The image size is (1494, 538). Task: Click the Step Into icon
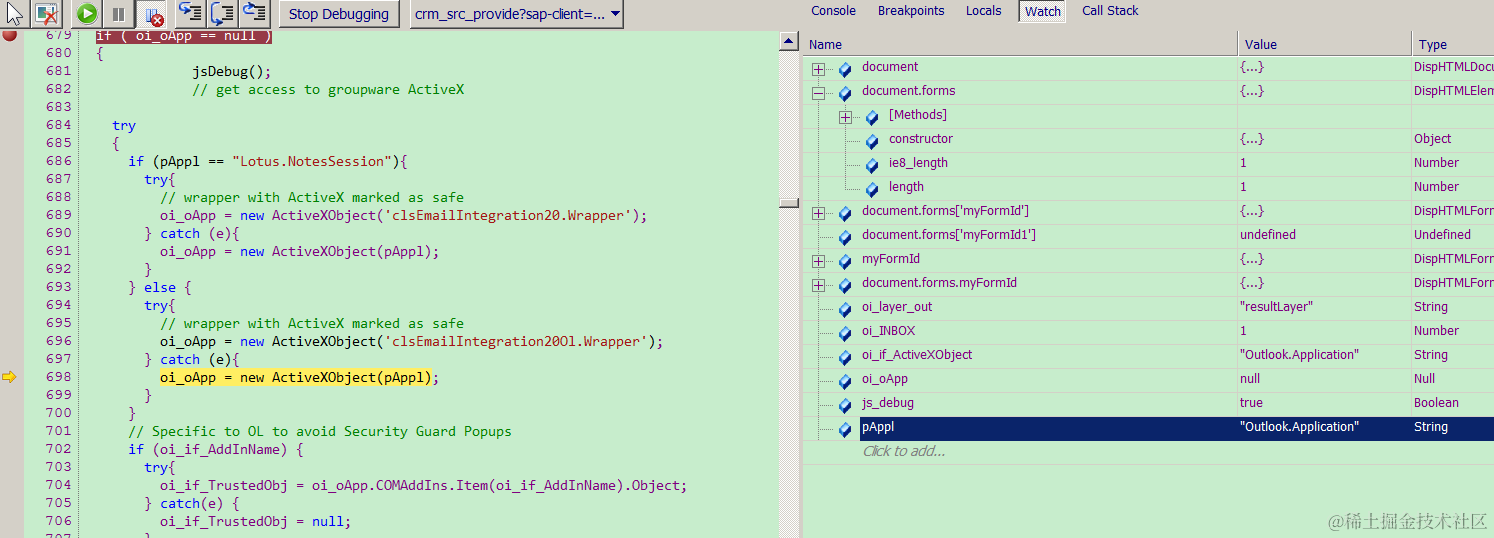coord(189,13)
